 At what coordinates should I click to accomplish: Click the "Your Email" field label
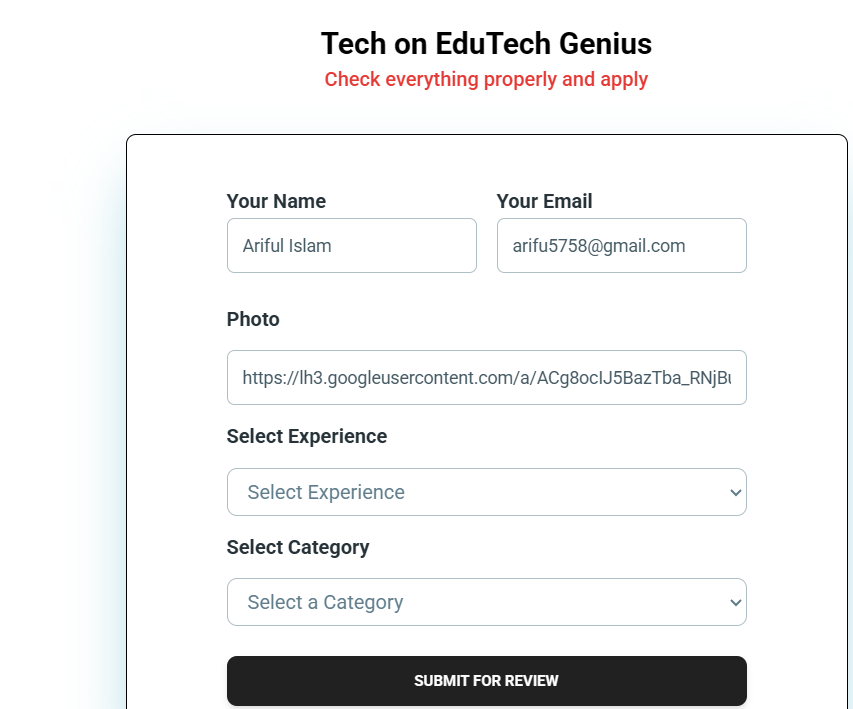[544, 201]
